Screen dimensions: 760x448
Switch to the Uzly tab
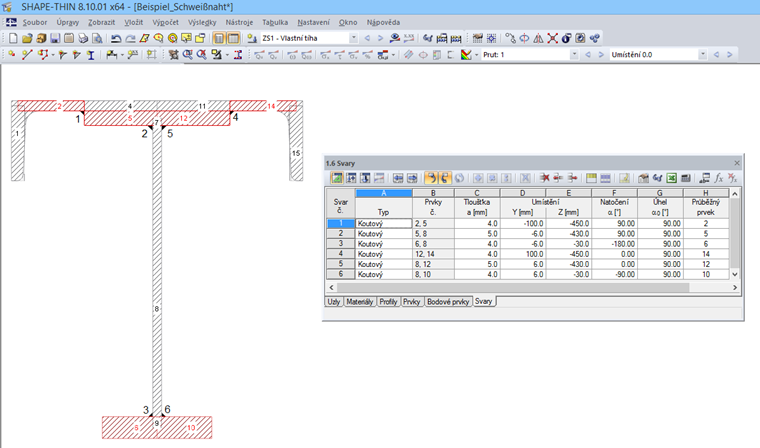coord(333,302)
